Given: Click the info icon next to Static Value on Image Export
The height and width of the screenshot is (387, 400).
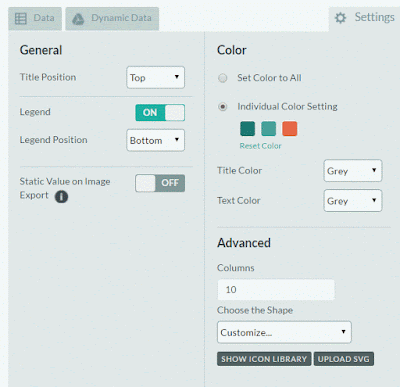Looking at the screenshot, I should pyautogui.click(x=61, y=197).
